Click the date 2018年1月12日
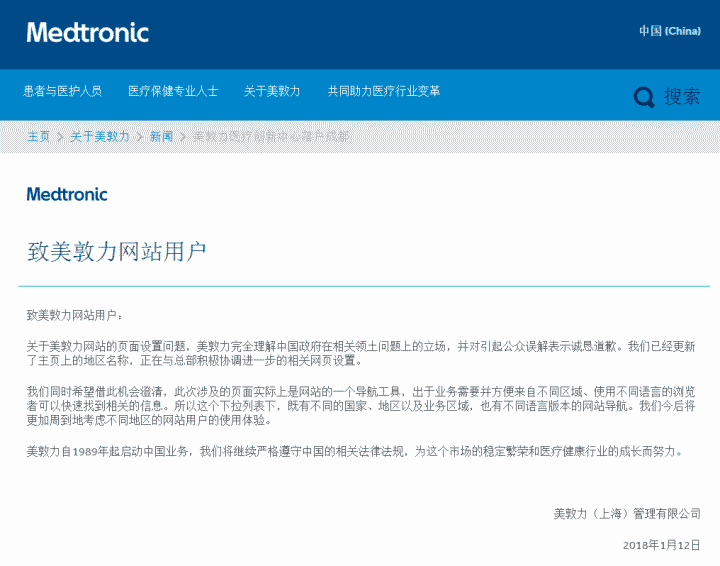Screen dimensions: 720x566 662,545
